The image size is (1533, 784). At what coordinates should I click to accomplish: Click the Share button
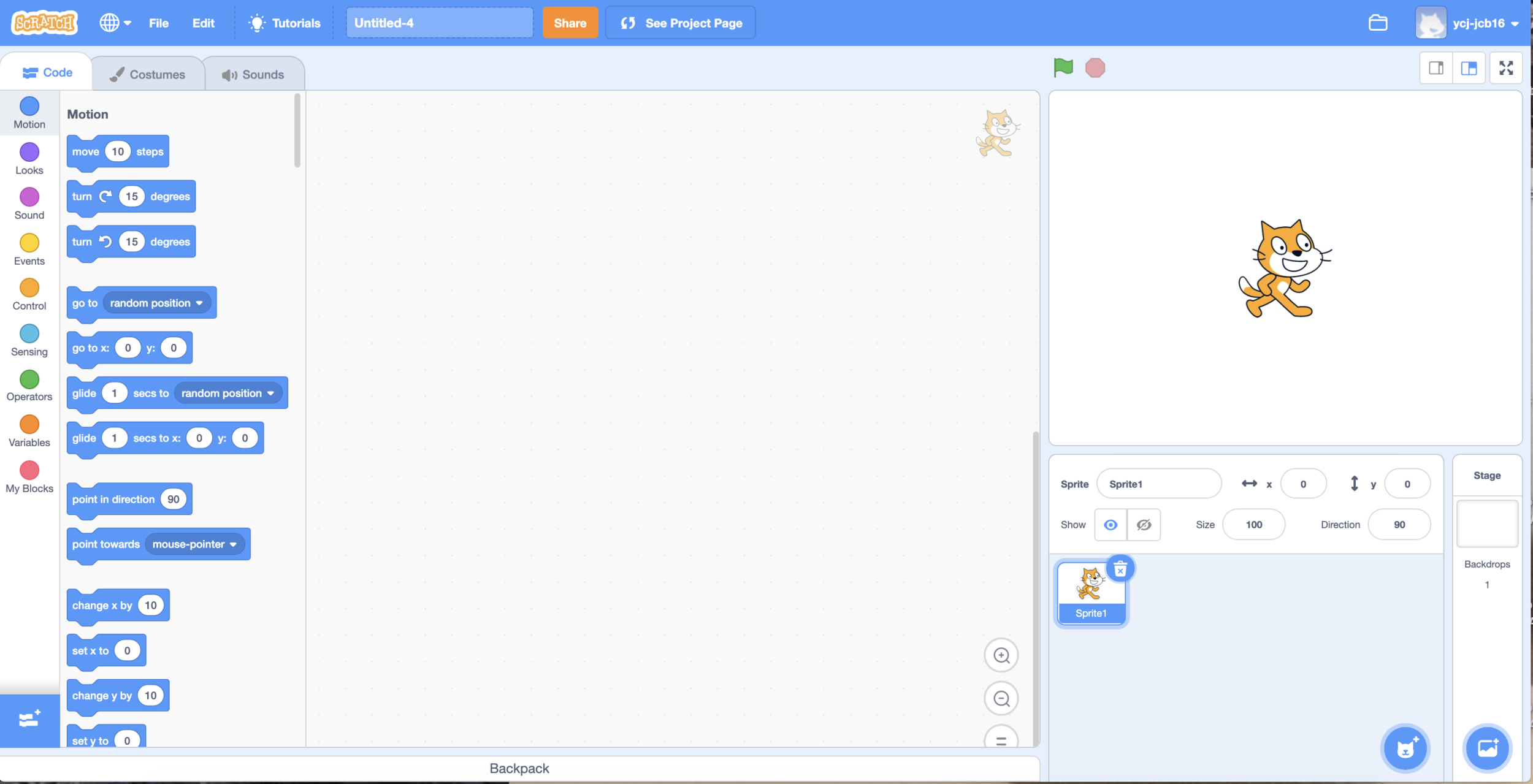(x=570, y=23)
